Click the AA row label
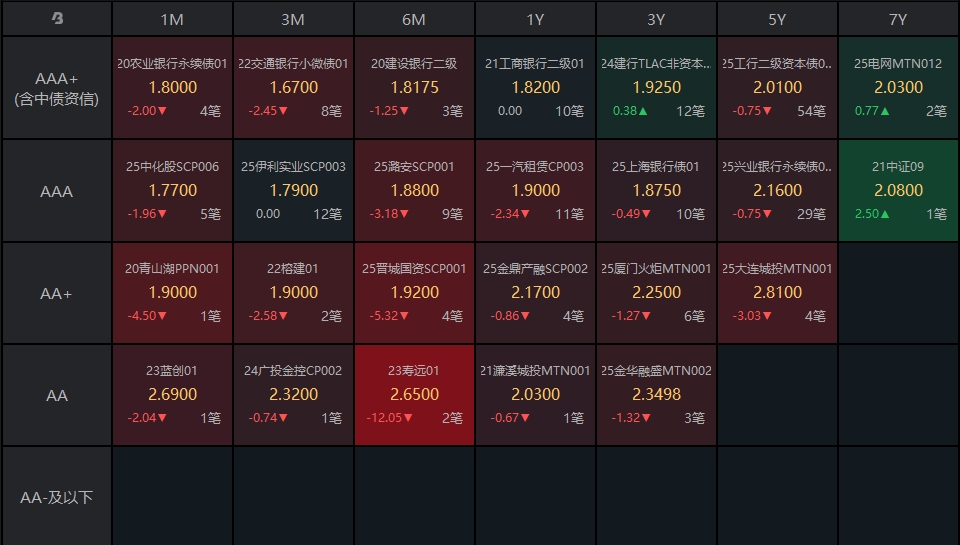Screen dimensions: 960x545 pyautogui.click(x=57, y=395)
